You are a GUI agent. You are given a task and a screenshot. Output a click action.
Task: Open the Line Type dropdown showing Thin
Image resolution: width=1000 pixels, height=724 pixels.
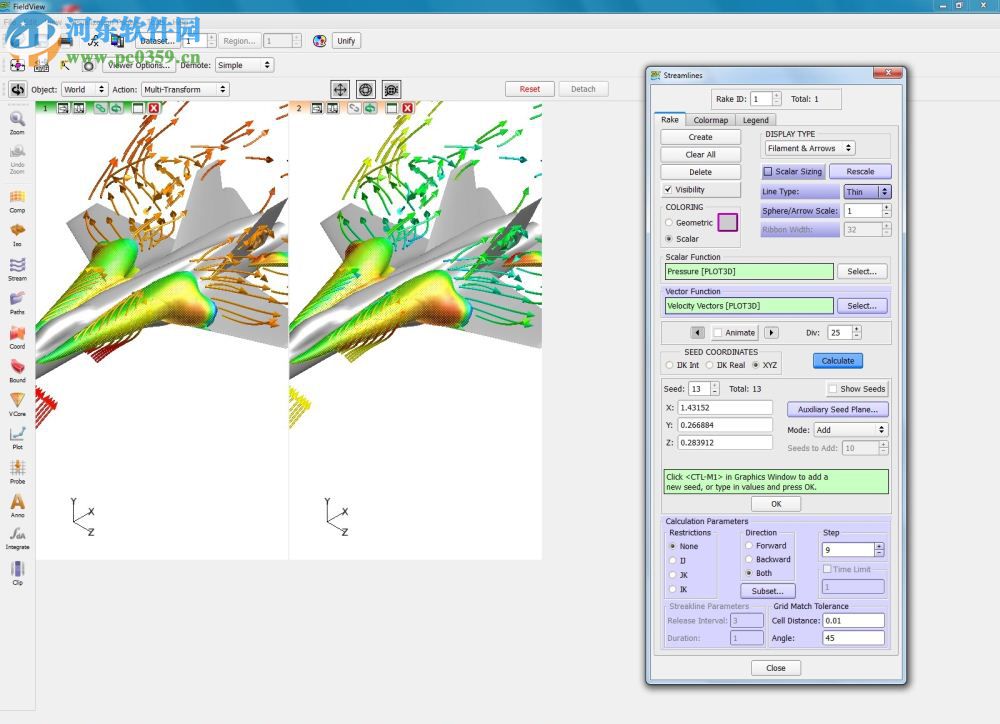pos(870,190)
